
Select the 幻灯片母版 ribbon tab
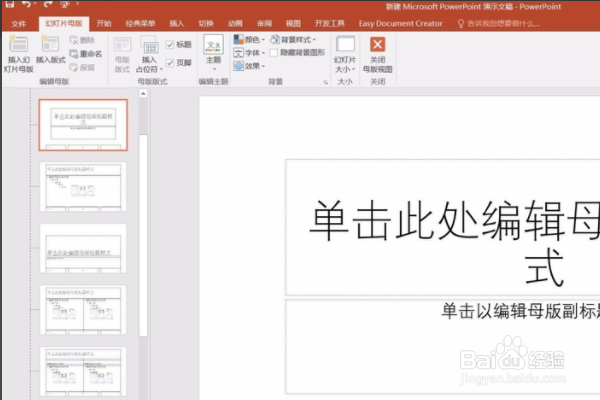coord(64,24)
